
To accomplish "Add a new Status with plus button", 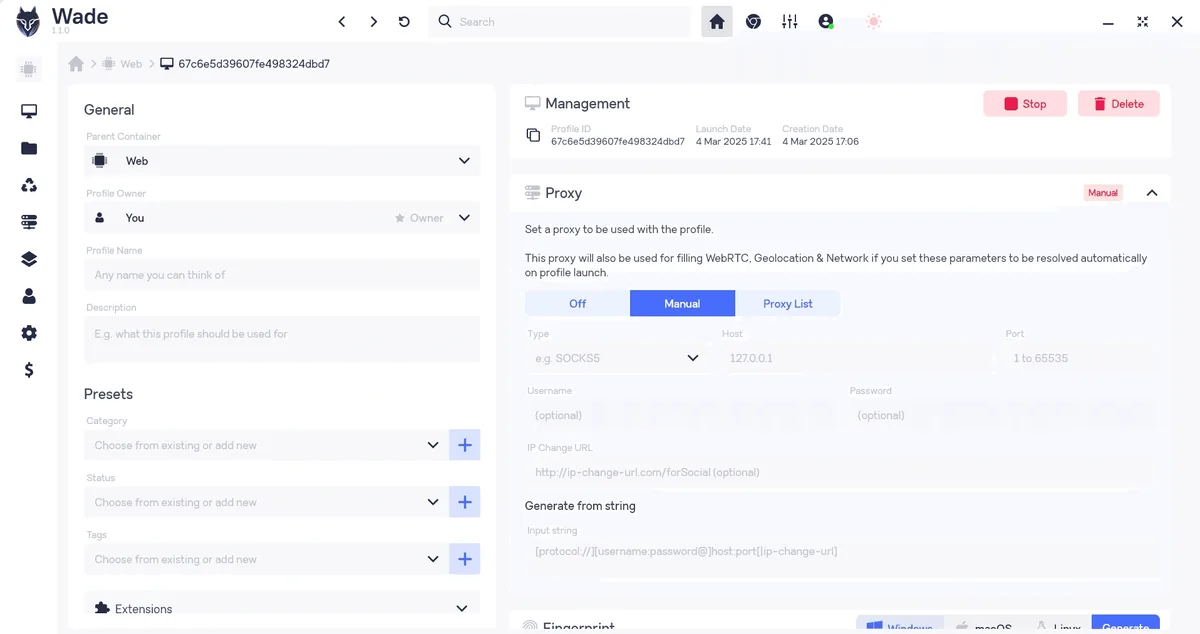I will [464, 502].
